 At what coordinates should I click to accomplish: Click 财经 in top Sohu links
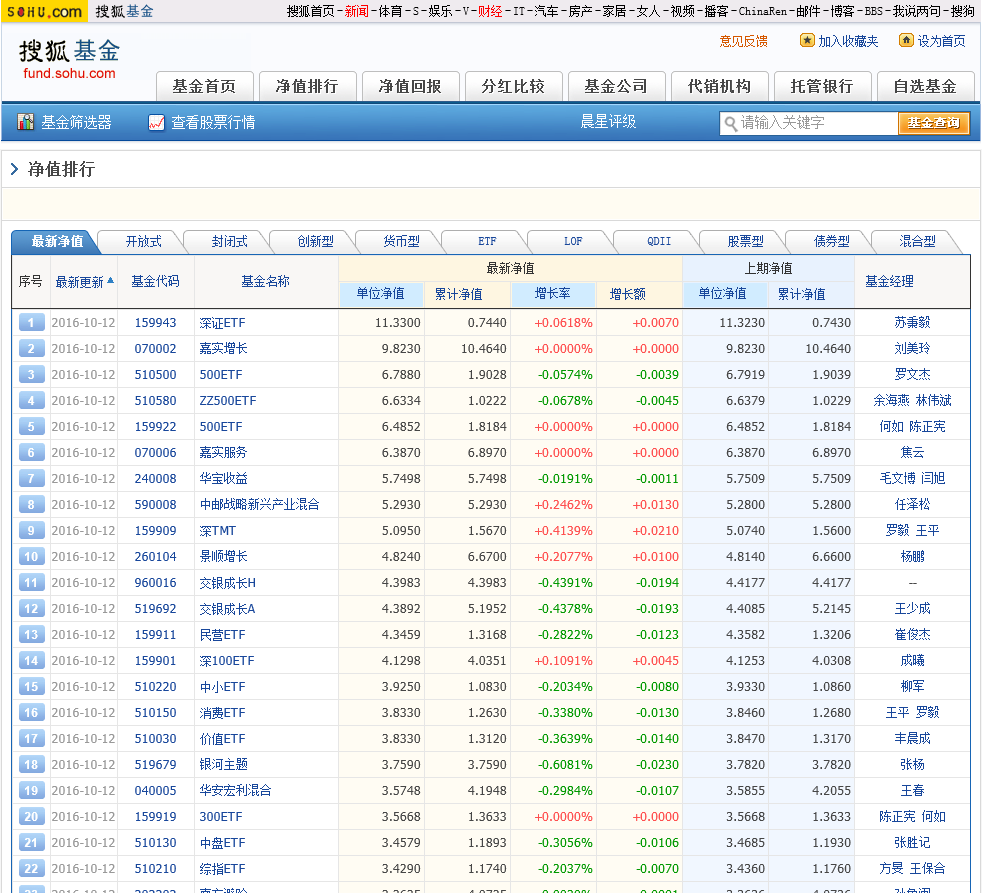pyautogui.click(x=490, y=11)
